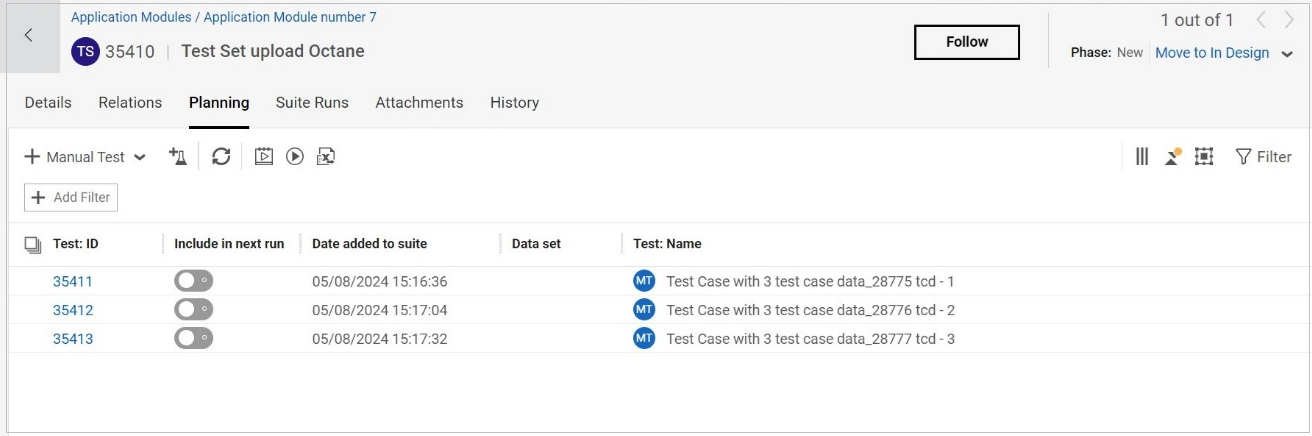Open the phase dropdown chevron
Screen dimensions: 1312x436
click(1287, 54)
